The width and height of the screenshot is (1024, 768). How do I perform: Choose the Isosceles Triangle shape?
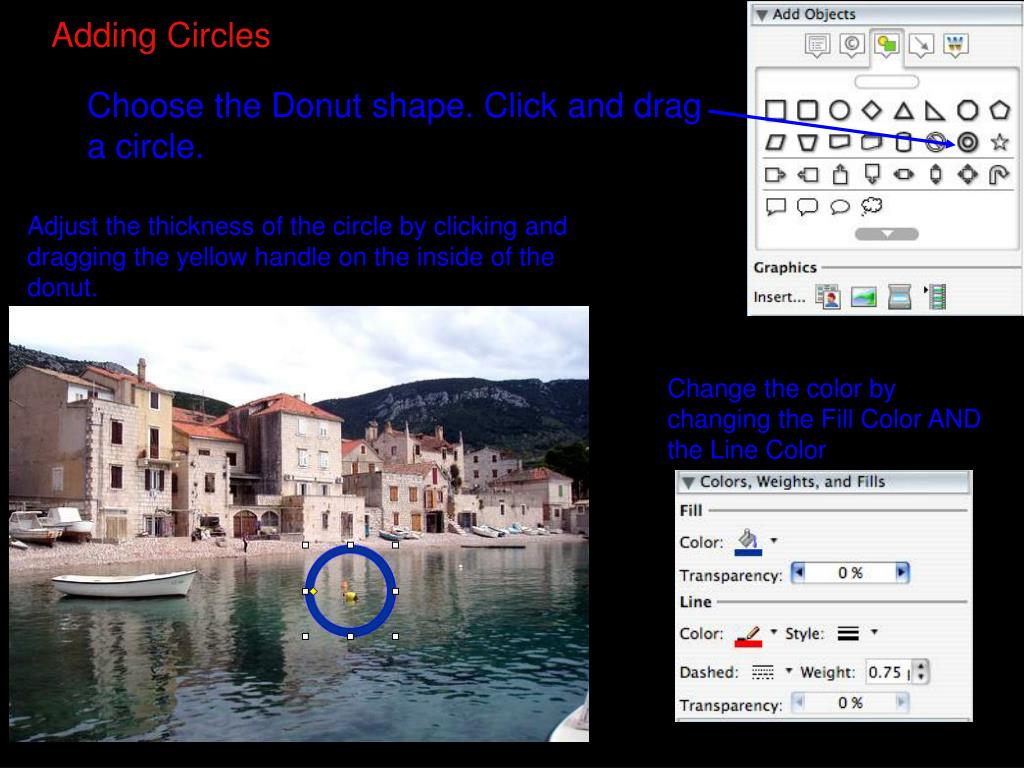[903, 110]
